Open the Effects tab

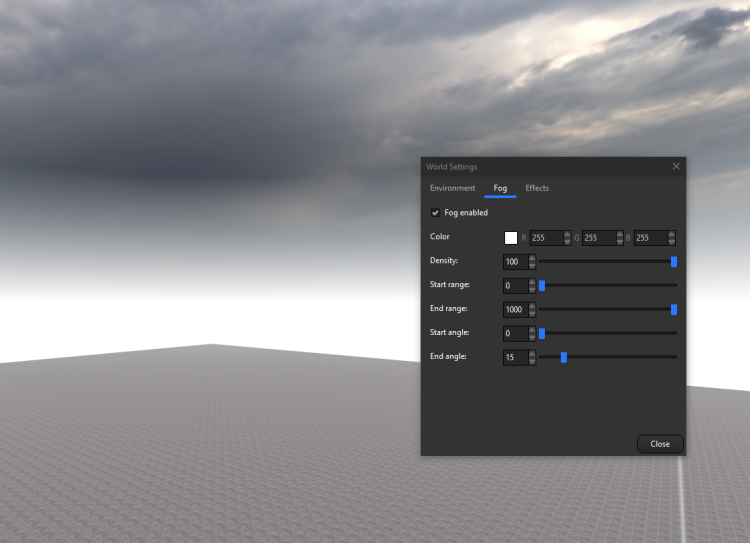[x=537, y=188]
